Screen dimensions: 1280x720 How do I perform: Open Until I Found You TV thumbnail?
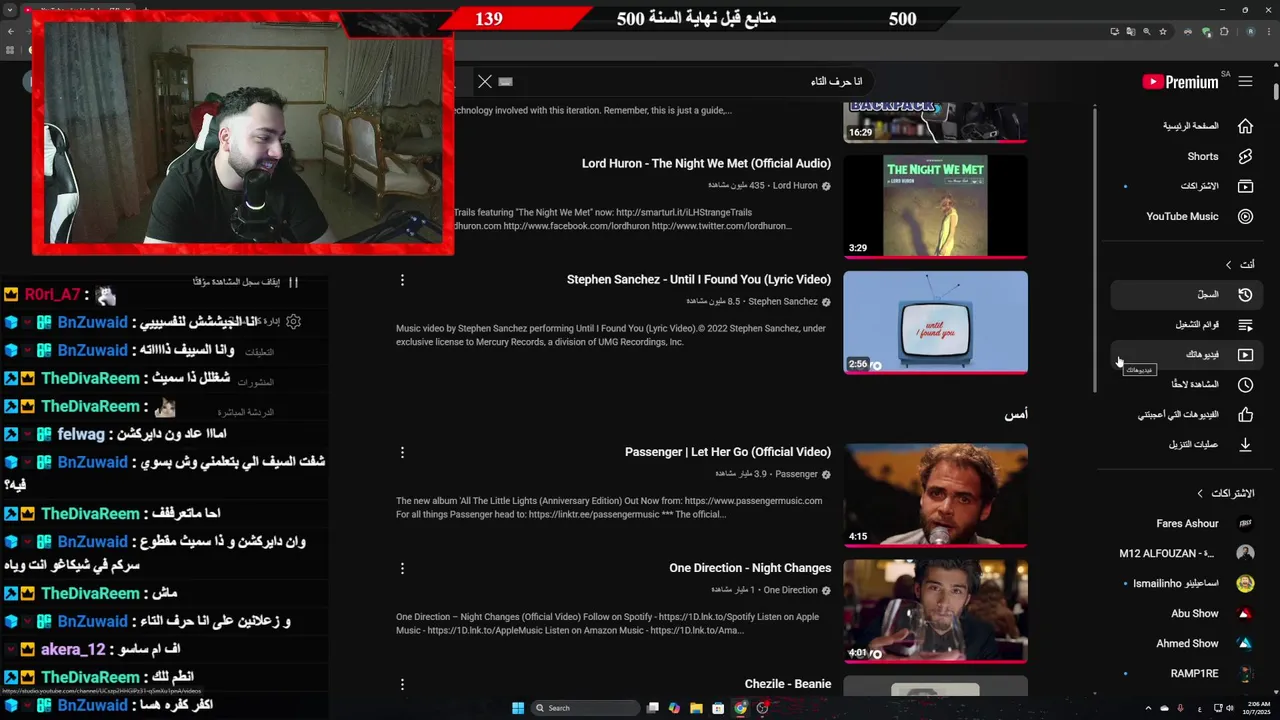pos(935,322)
